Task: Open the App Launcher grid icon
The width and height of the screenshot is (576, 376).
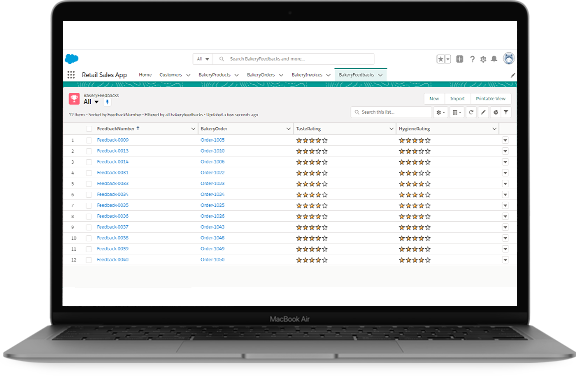Action: click(x=71, y=75)
